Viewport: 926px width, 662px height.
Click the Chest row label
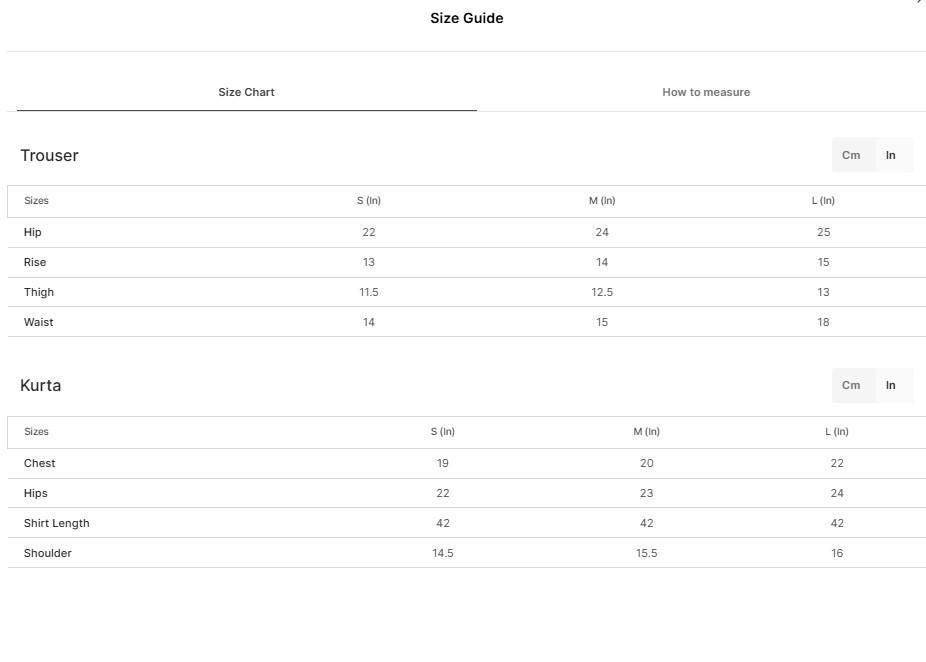[x=40, y=464]
